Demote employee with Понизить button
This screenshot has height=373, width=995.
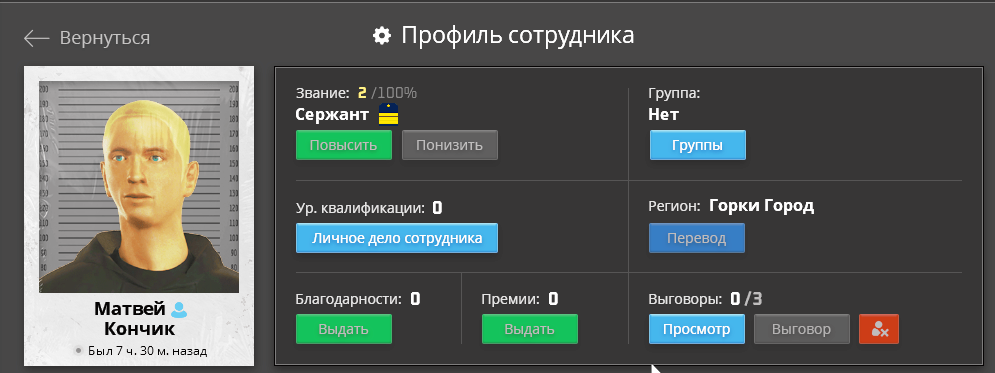click(449, 145)
